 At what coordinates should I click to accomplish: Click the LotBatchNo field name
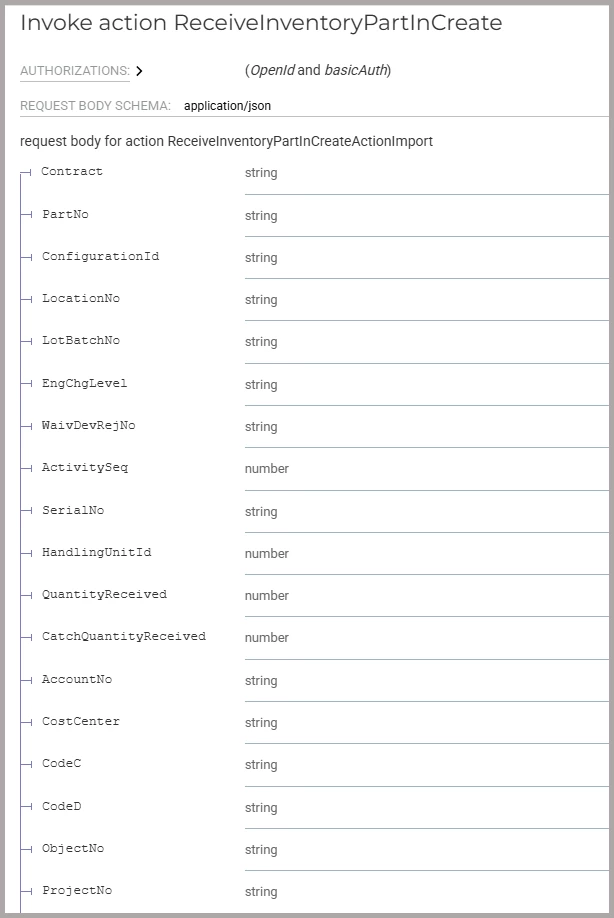tap(80, 341)
